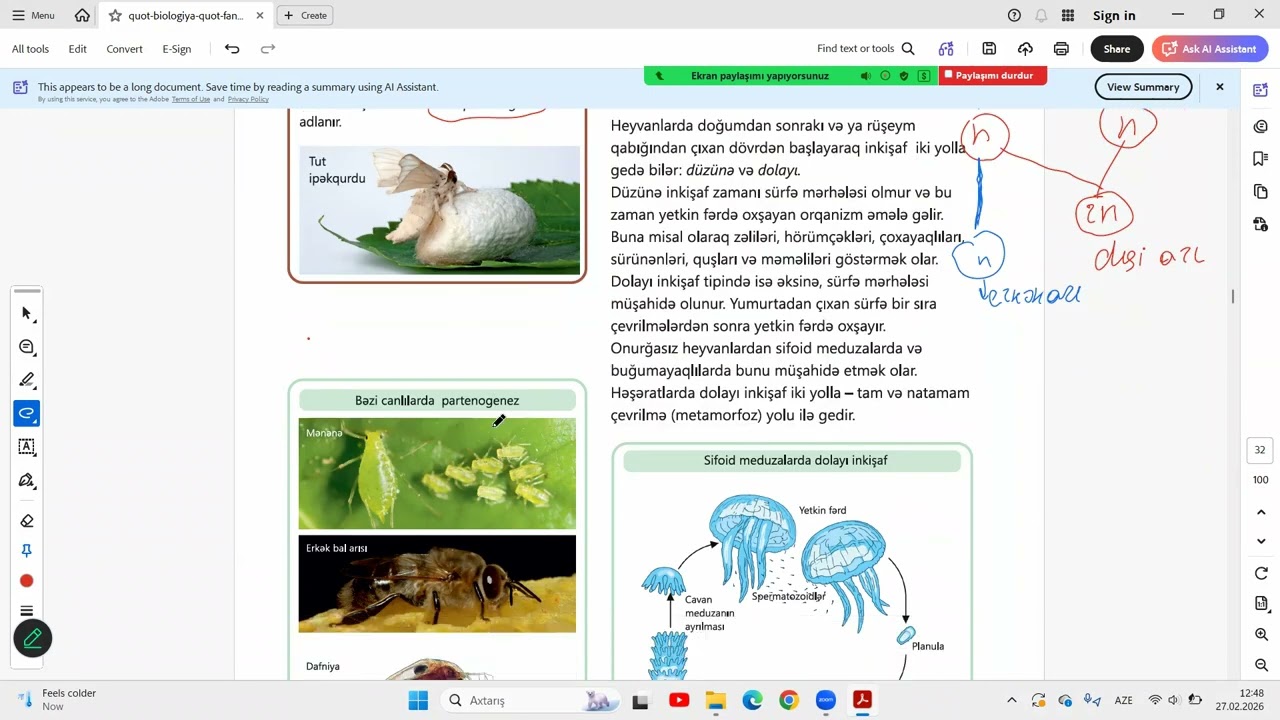Undo the last action
1280x720 pixels.
(x=232, y=49)
